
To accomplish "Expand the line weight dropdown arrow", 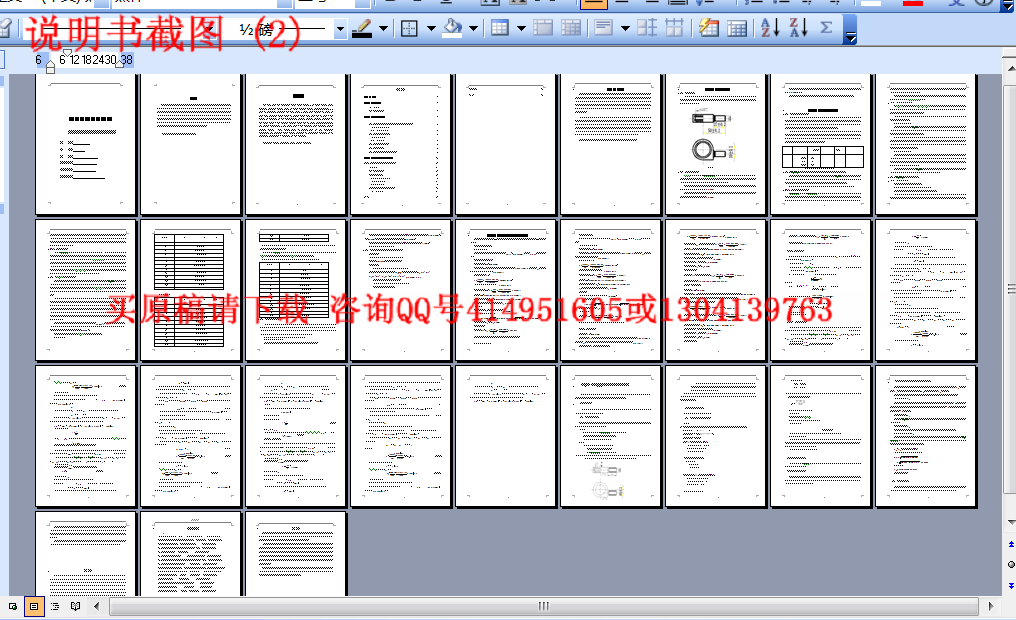I will point(340,29).
